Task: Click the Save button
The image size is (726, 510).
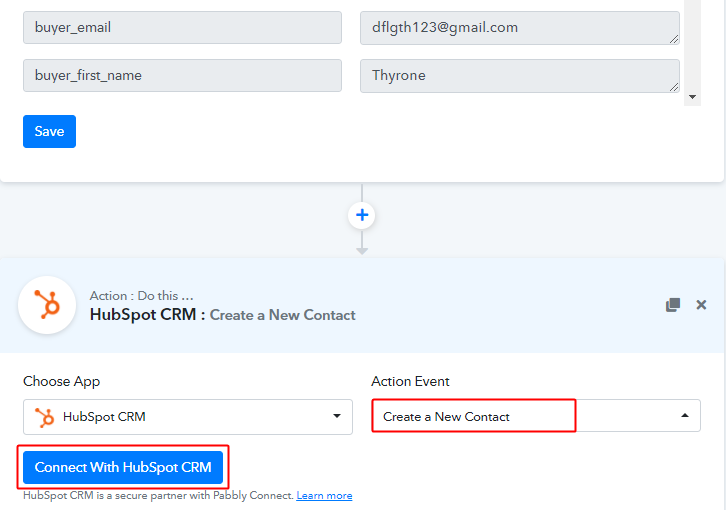Action: point(50,132)
